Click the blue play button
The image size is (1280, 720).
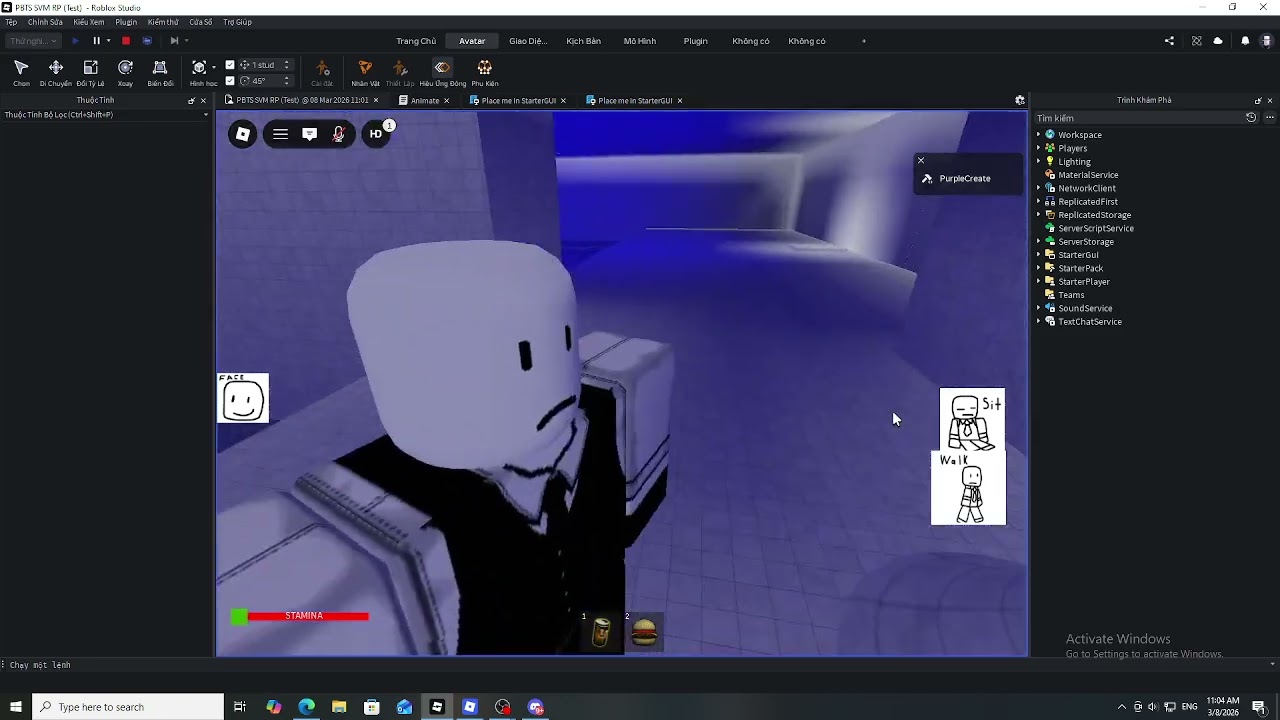75,41
